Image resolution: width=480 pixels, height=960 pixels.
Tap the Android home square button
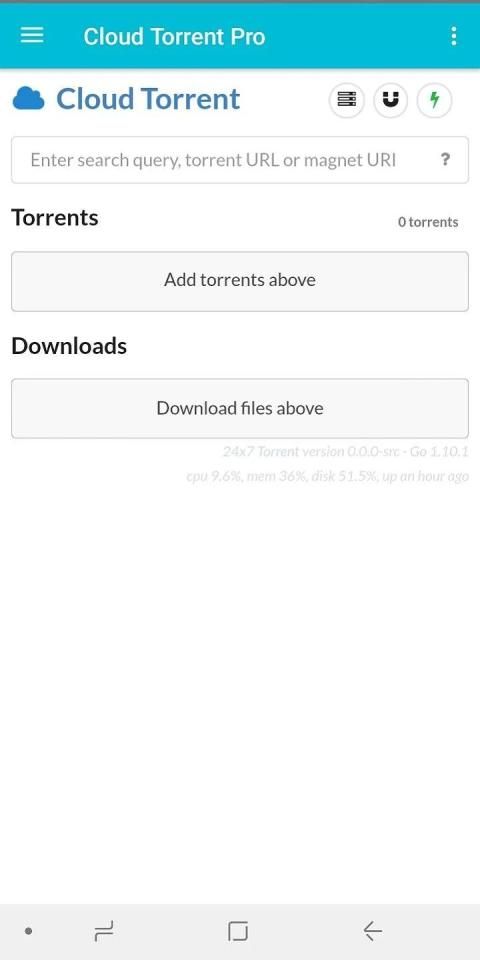click(x=238, y=931)
